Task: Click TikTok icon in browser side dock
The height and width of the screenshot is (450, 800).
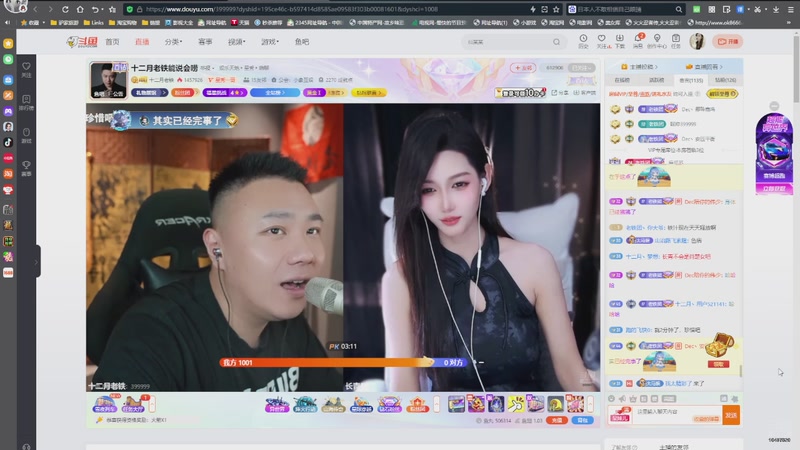Action: click(8, 142)
